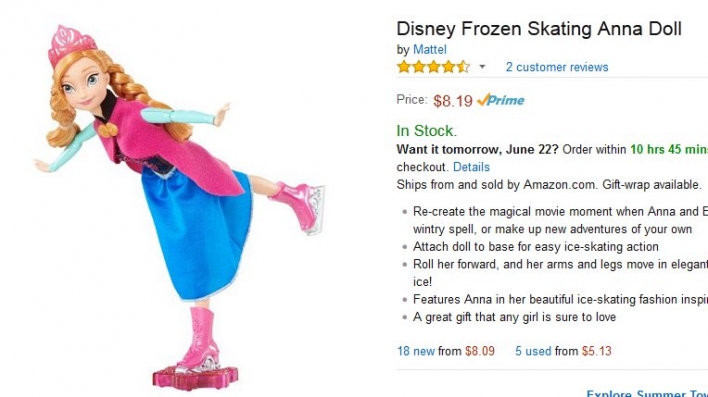708x397 pixels.
Task: Show the 18 new offers
Action: (x=415, y=351)
